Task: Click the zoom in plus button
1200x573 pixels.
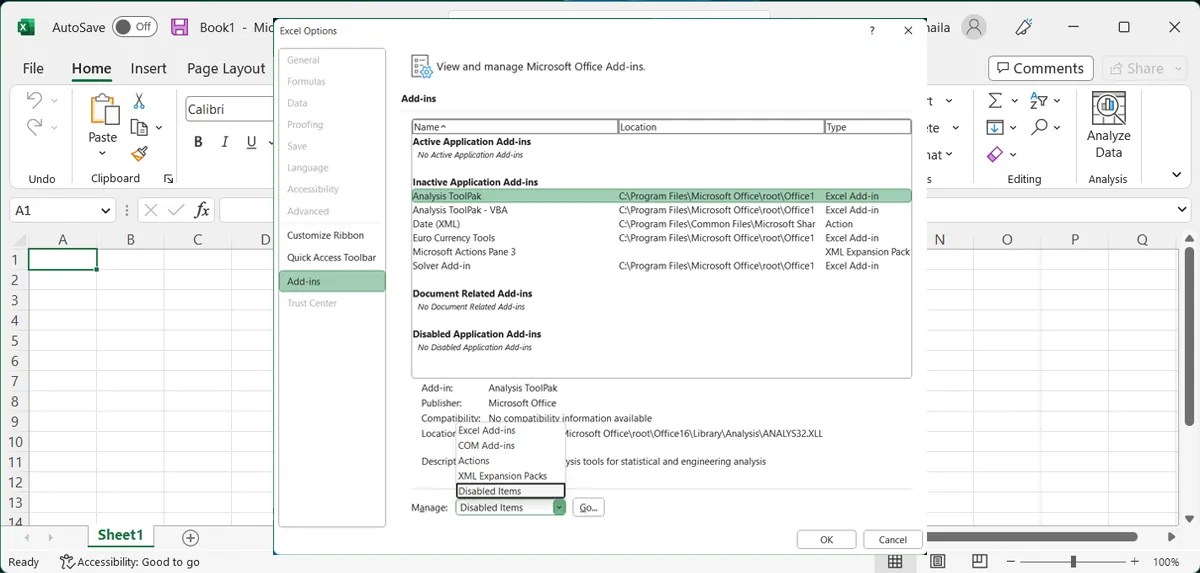Action: coord(1137,562)
